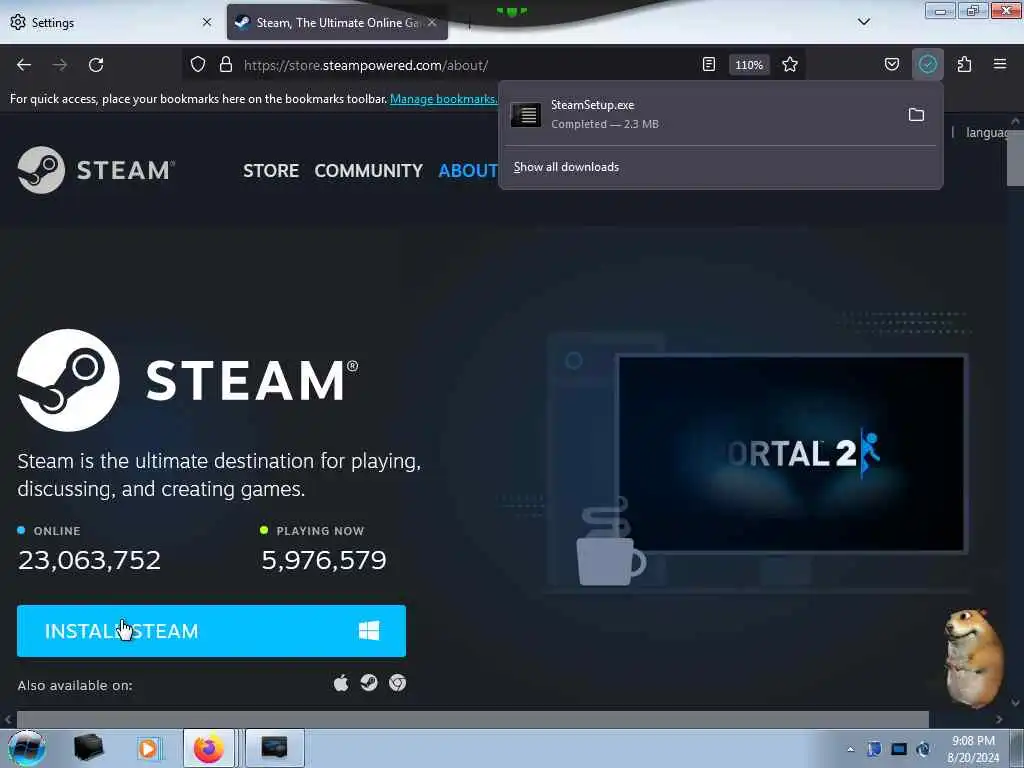Click the Steam logo in page header
The image size is (1024, 768).
pyautogui.click(x=97, y=170)
